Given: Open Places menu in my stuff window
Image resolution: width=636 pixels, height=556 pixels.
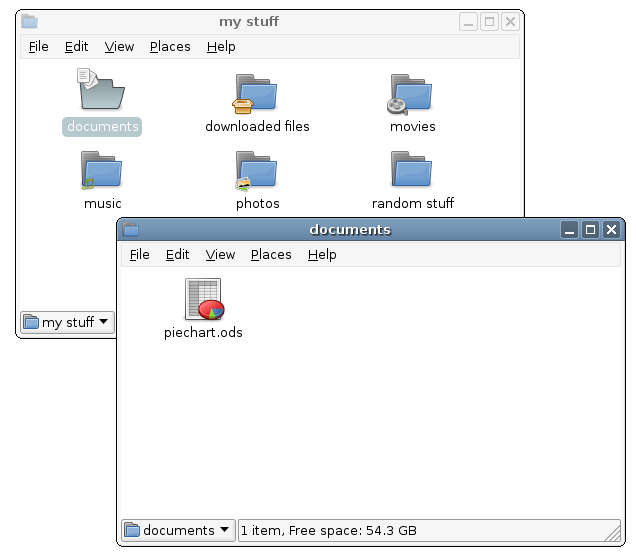Looking at the screenshot, I should 170,47.
